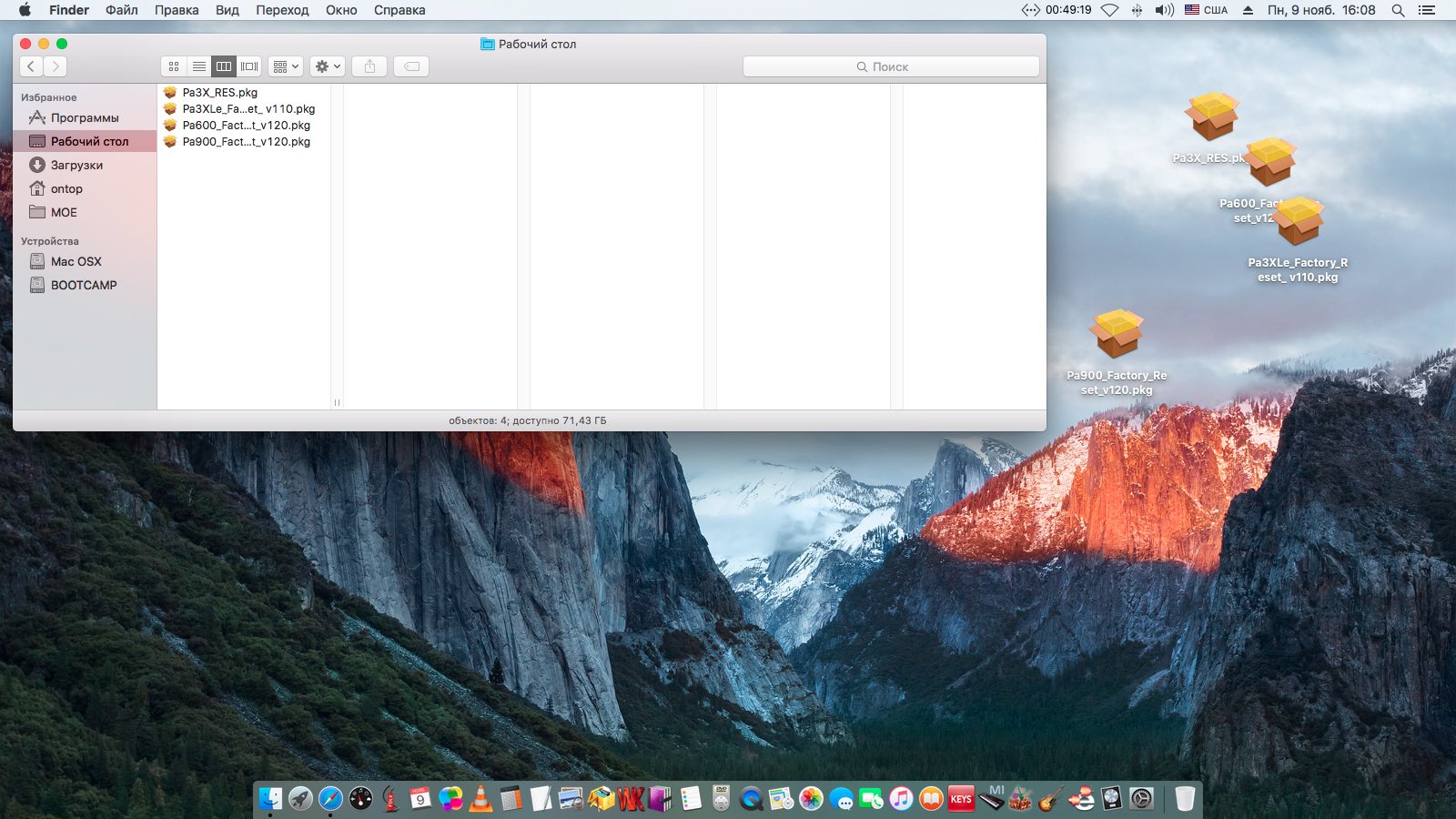
Task: Click the date and time in menu bar
Action: (1321, 10)
